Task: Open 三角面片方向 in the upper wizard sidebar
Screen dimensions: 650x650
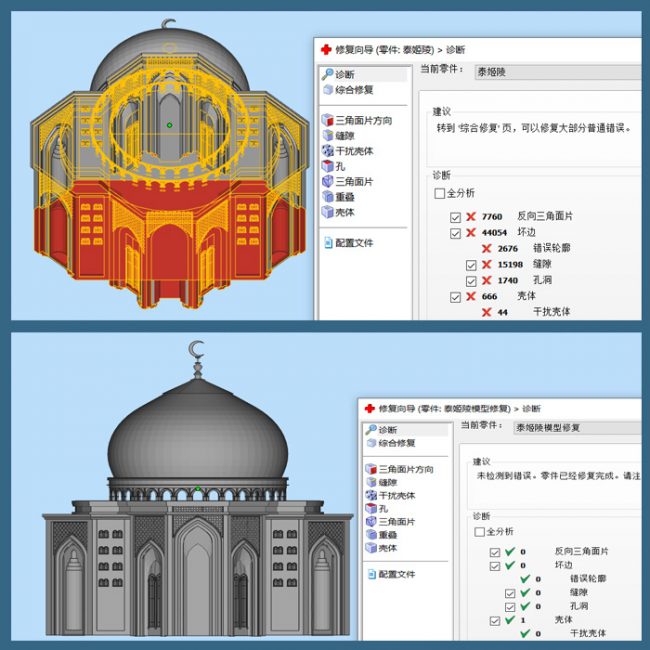Action: 363,120
